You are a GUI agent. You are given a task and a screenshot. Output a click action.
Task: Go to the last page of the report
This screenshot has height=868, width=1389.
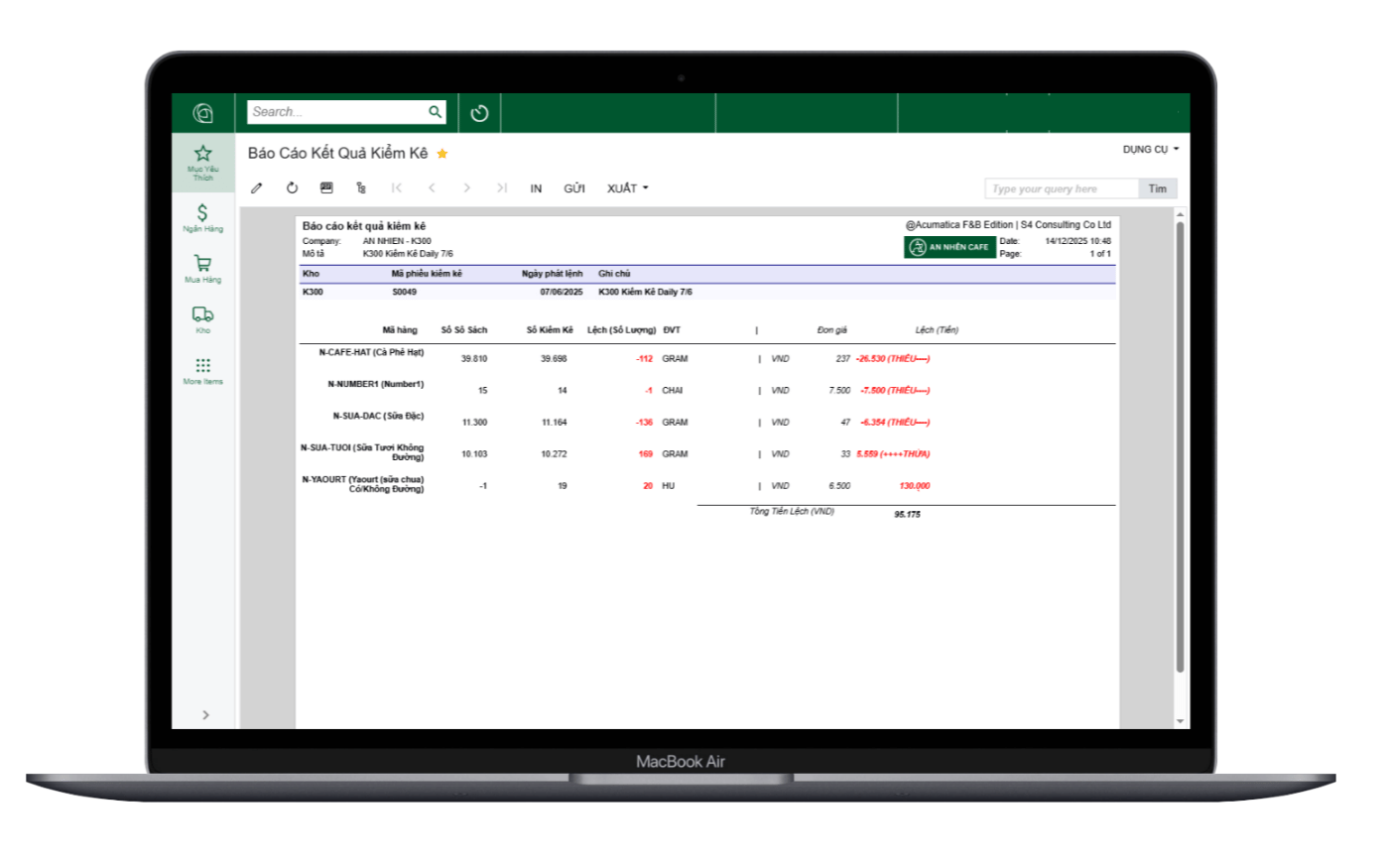pos(502,188)
